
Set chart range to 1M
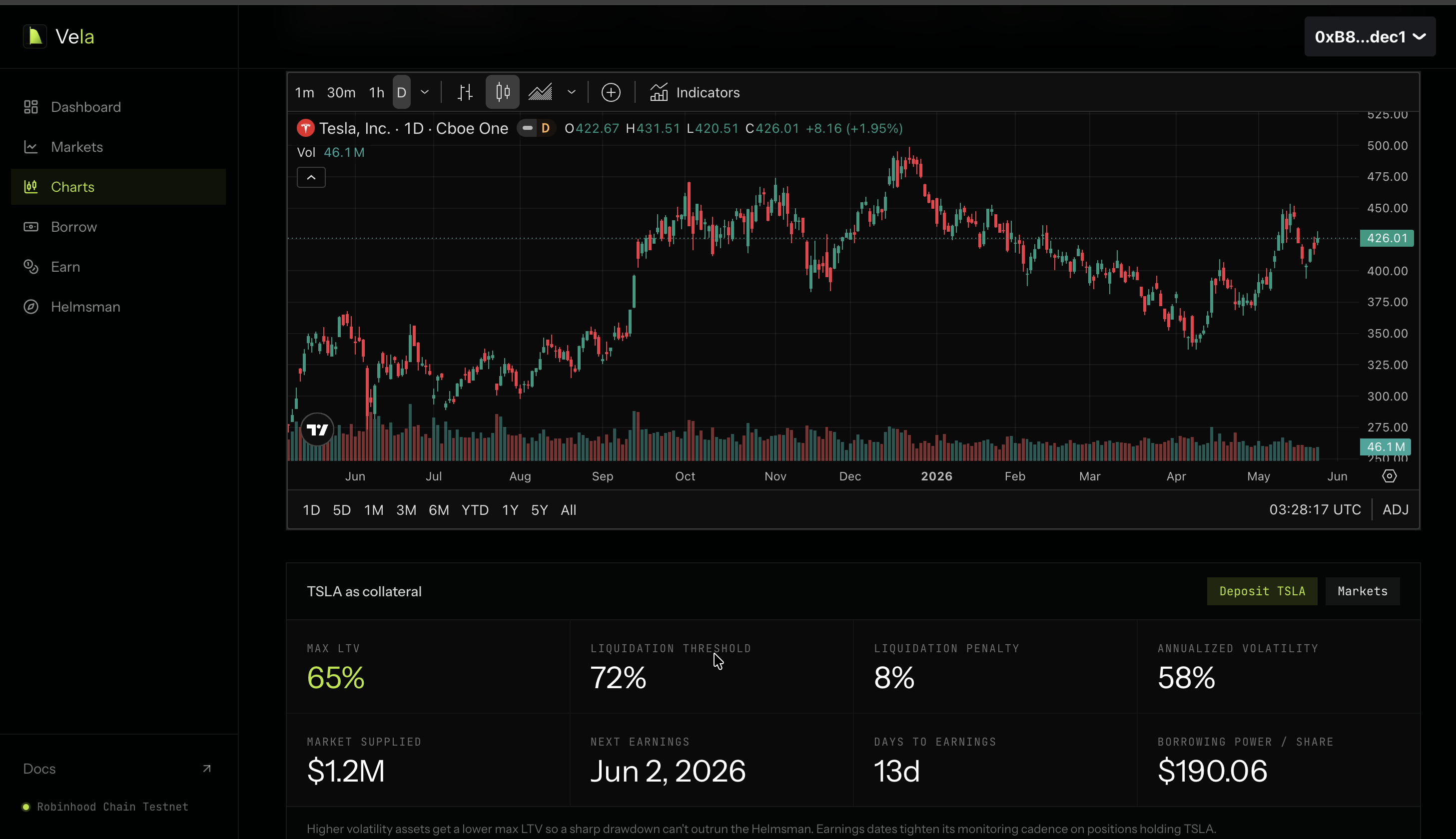point(374,510)
